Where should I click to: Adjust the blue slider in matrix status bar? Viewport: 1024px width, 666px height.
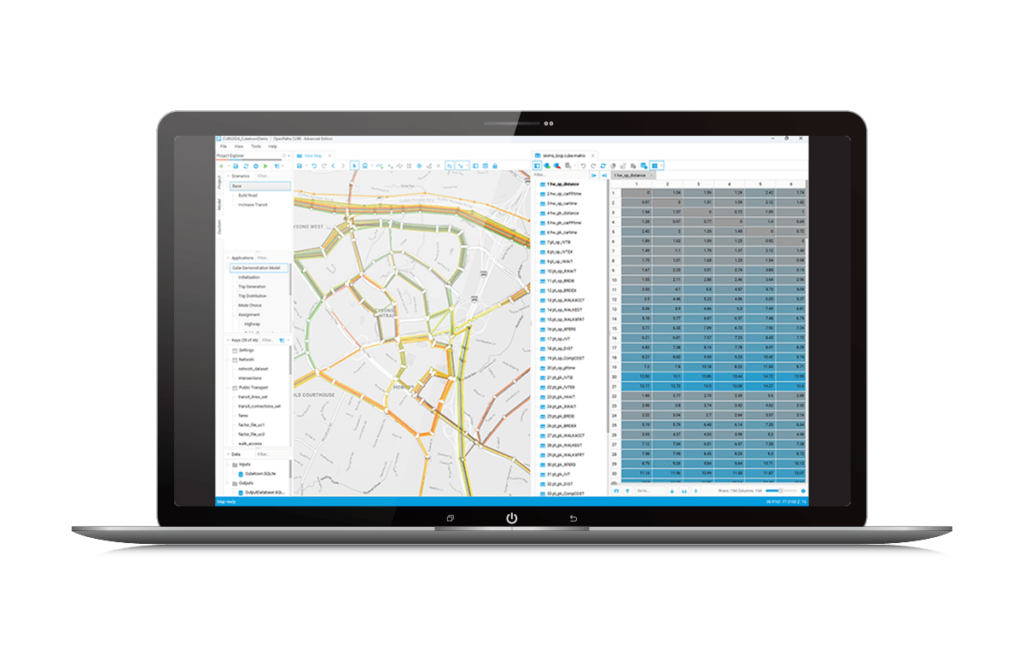778,491
